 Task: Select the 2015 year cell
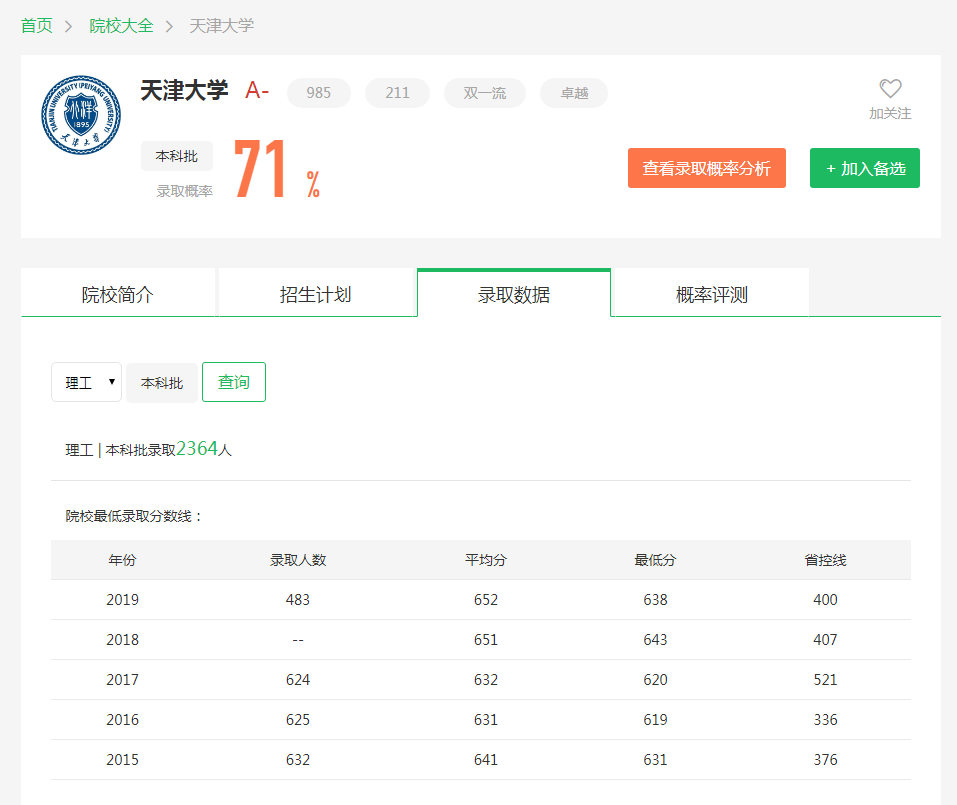pyautogui.click(x=122, y=759)
